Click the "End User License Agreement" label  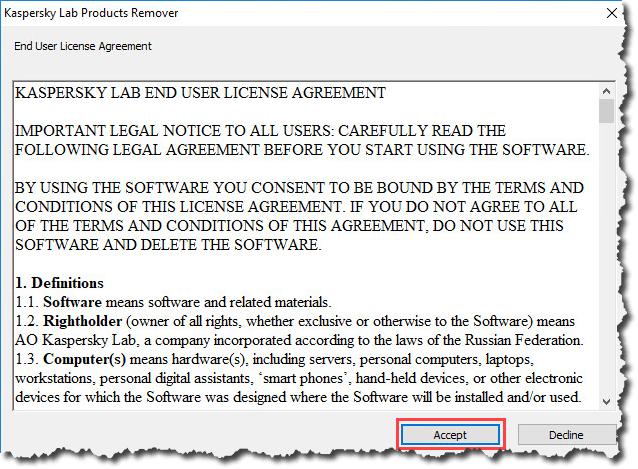[x=83, y=46]
